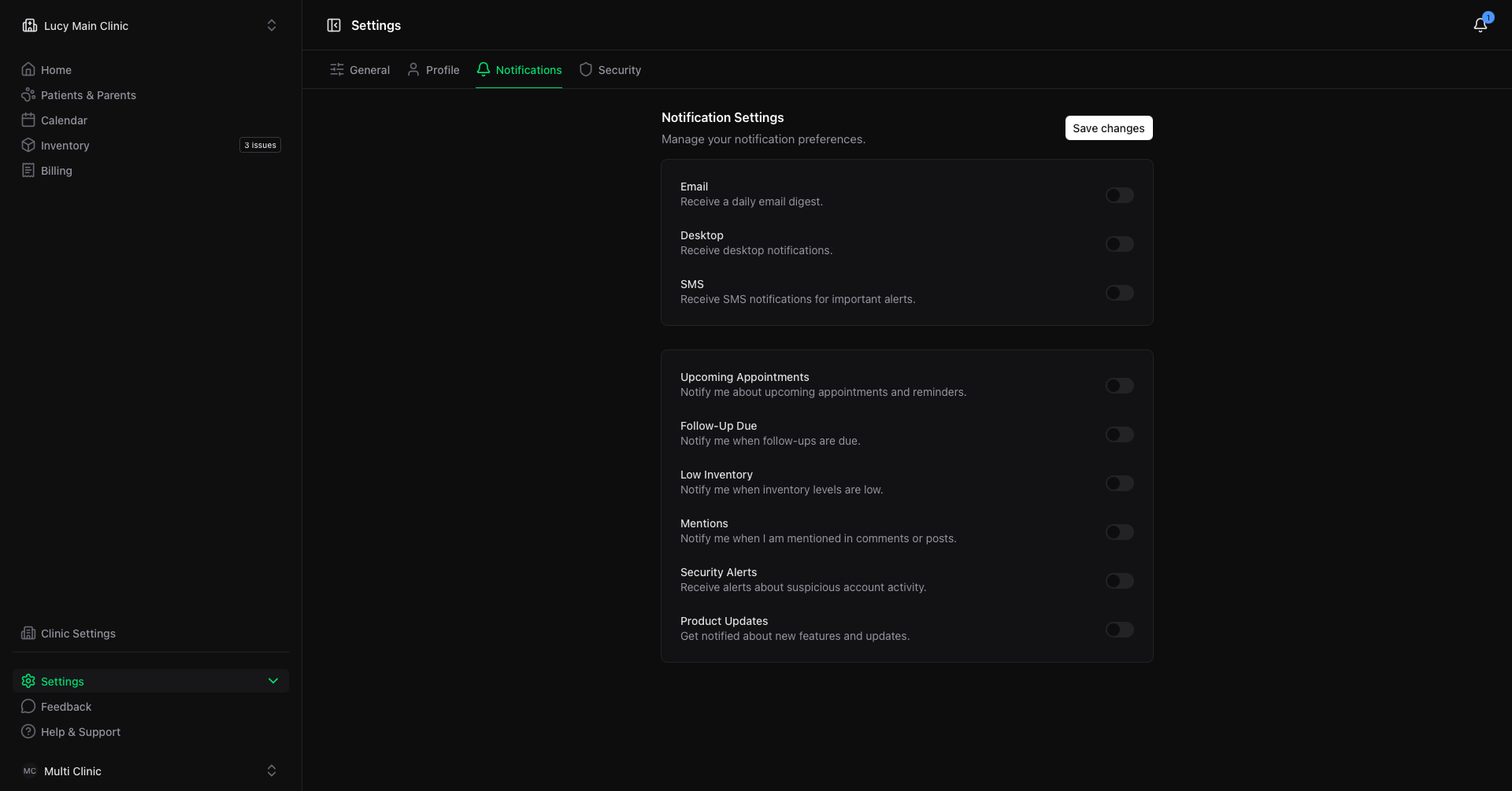Expand the Multi Clinic account menu
The width and height of the screenshot is (1512, 791).
[150, 771]
